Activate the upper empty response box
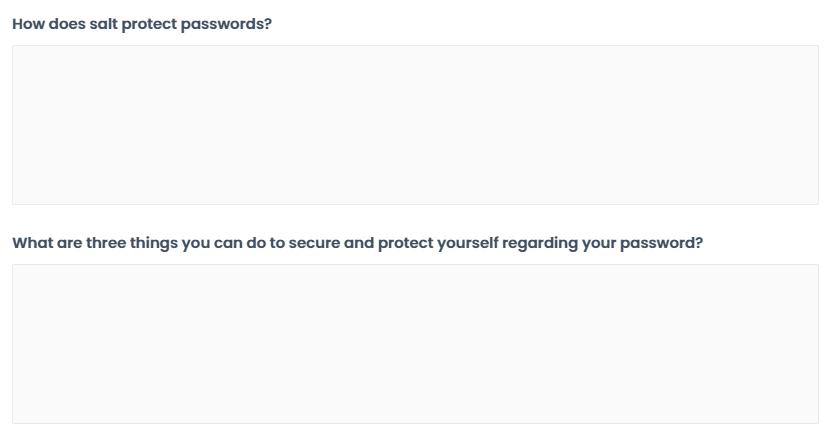 tap(415, 125)
